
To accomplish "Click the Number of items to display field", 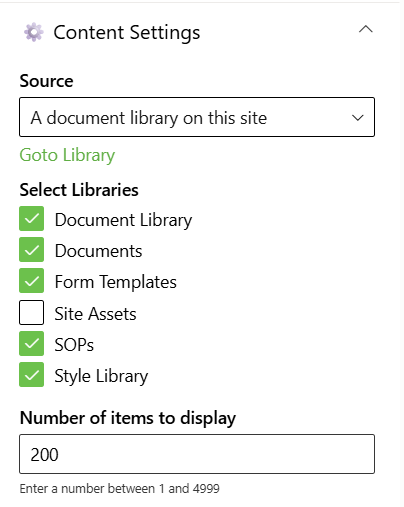I will [x=197, y=454].
